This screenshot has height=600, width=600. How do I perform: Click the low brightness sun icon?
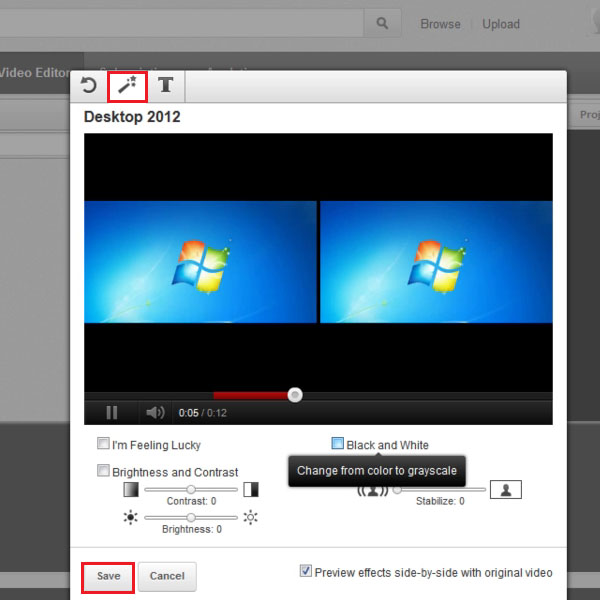[x=130, y=517]
